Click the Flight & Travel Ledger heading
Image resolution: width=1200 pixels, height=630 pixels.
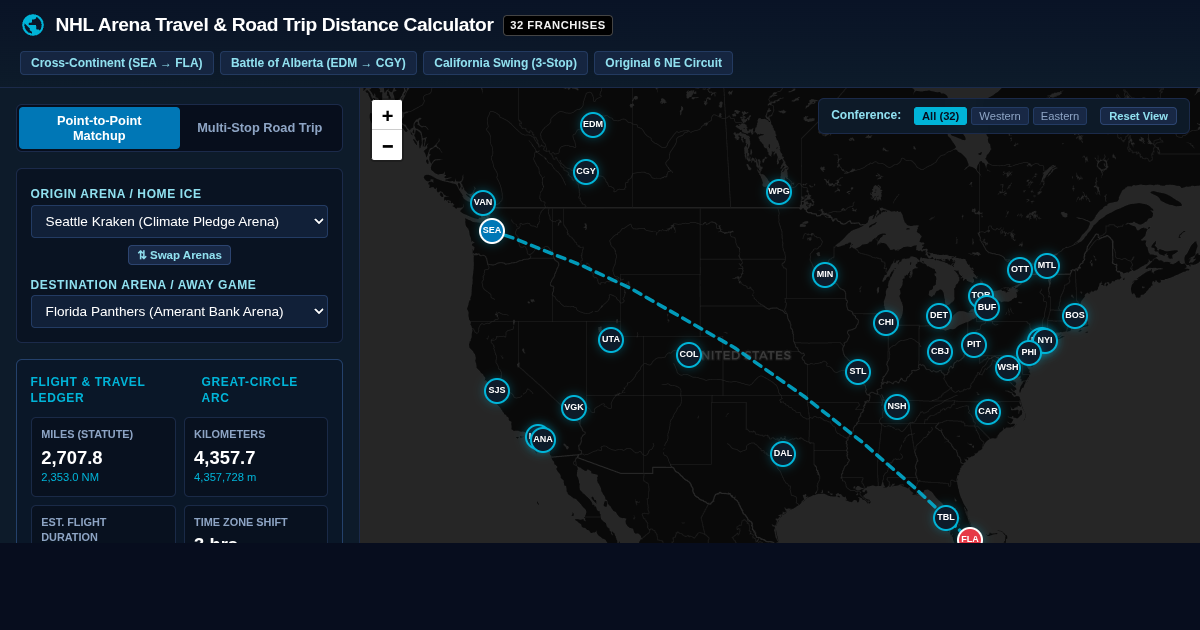pos(88,390)
